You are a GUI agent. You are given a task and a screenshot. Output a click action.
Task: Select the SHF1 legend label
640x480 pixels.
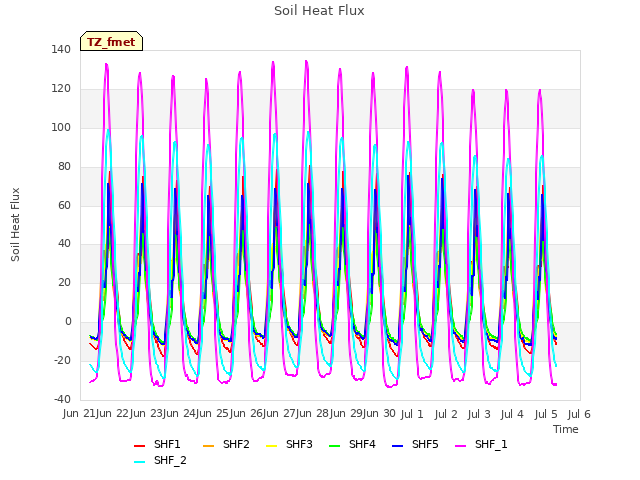coord(167,444)
